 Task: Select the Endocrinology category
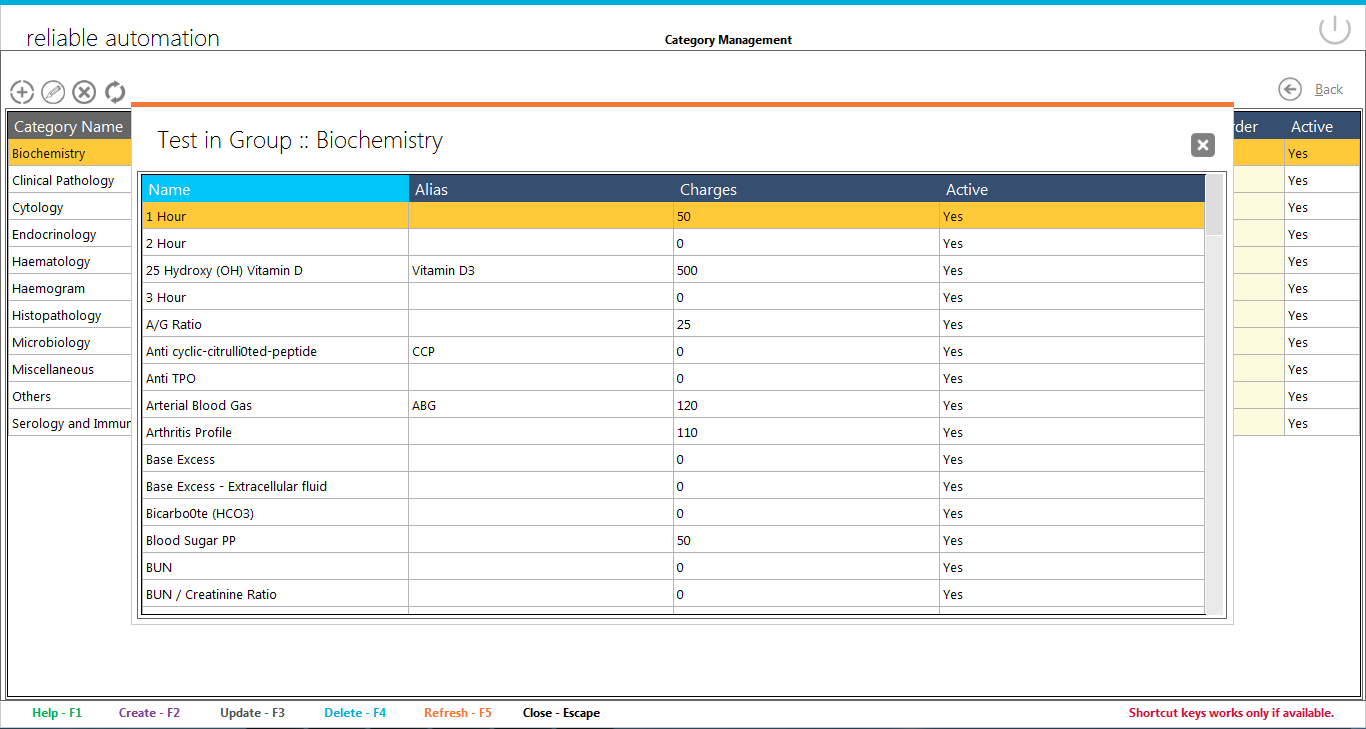[70, 234]
